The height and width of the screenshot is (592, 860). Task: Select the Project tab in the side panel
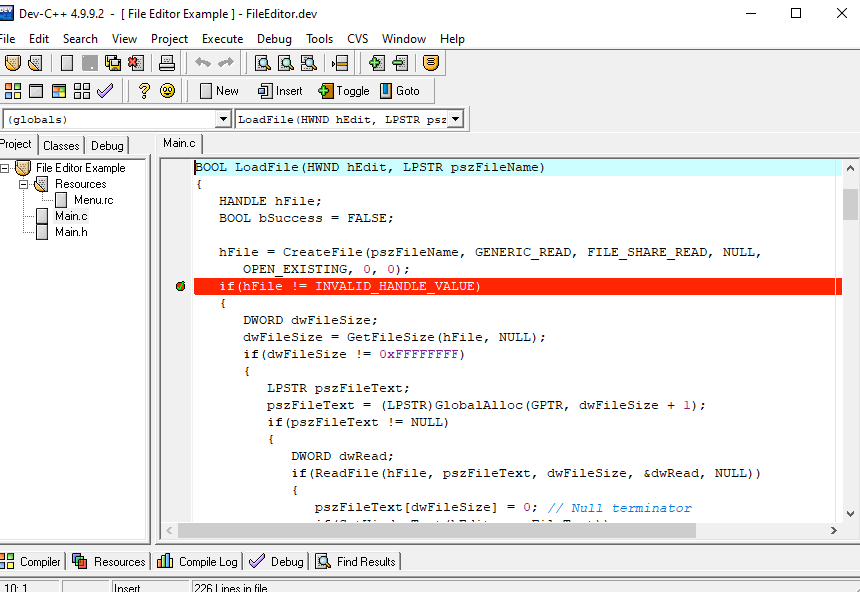tap(16, 144)
